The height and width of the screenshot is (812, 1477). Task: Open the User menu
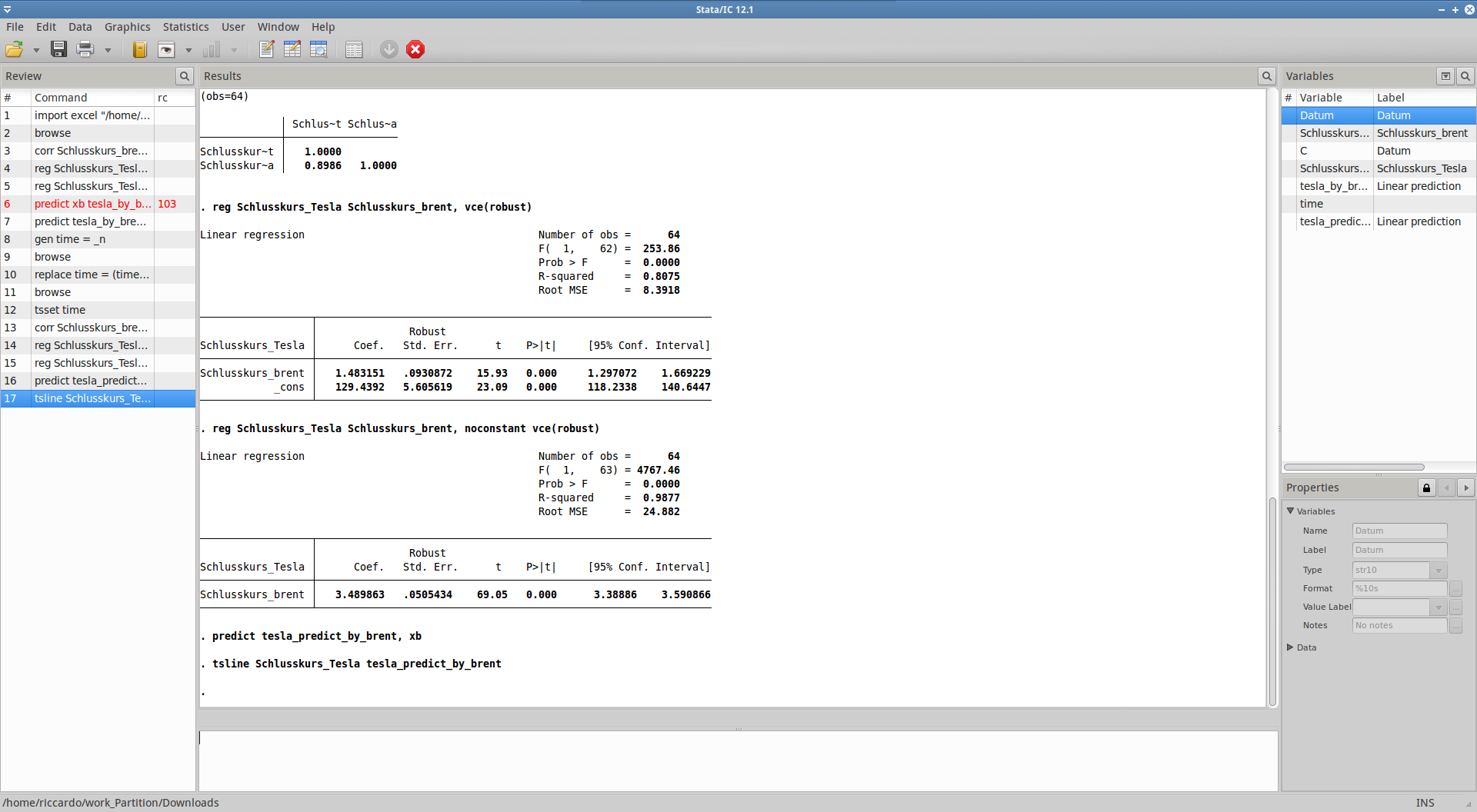(x=233, y=27)
